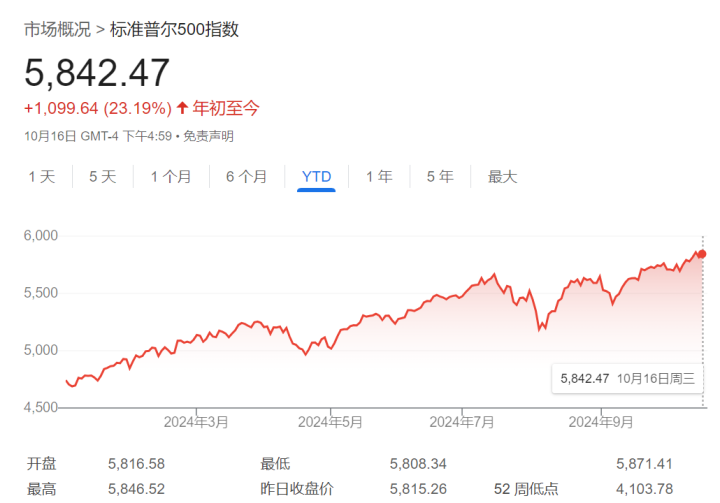
Task: Click the +1,099.64 (23.19%) change text
Action: click(x=98, y=108)
